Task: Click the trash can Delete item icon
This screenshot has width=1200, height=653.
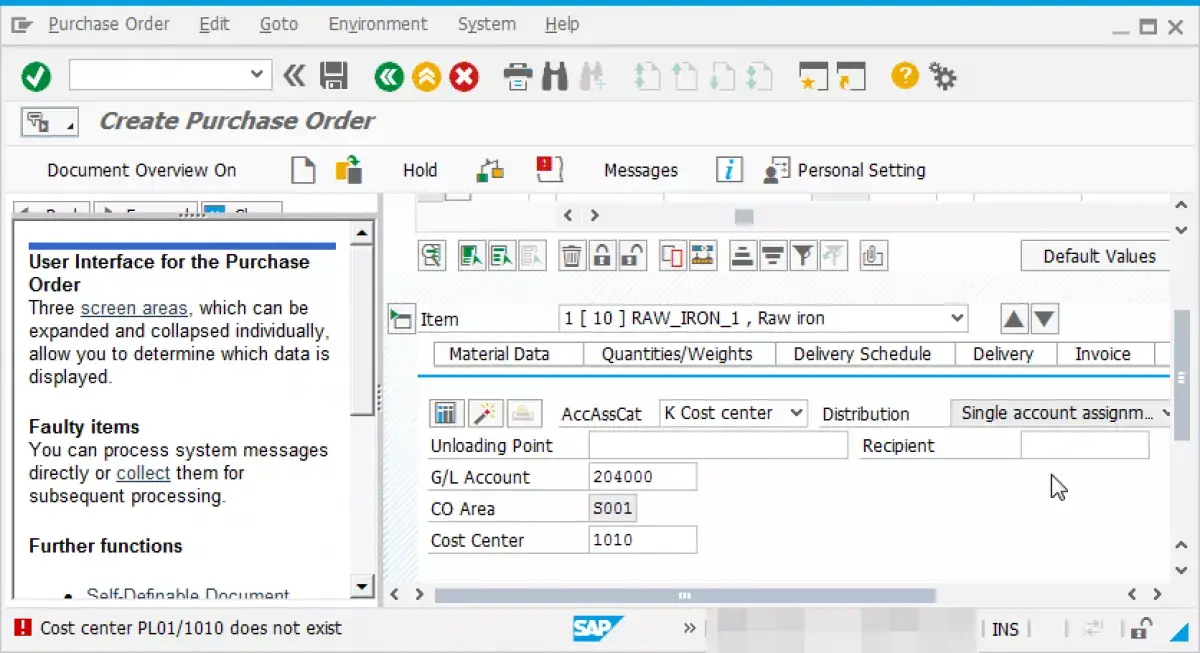Action: click(571, 256)
